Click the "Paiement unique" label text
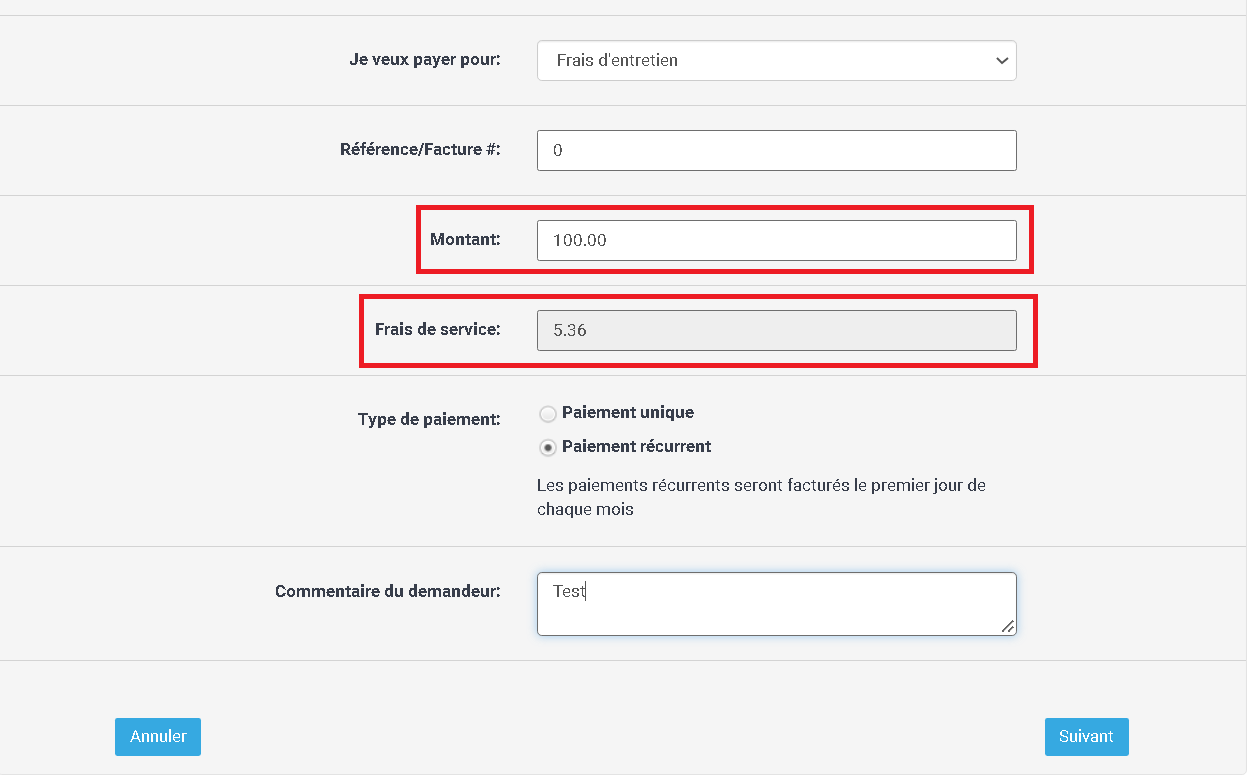Viewport: 1248px width, 775px height. (x=628, y=412)
